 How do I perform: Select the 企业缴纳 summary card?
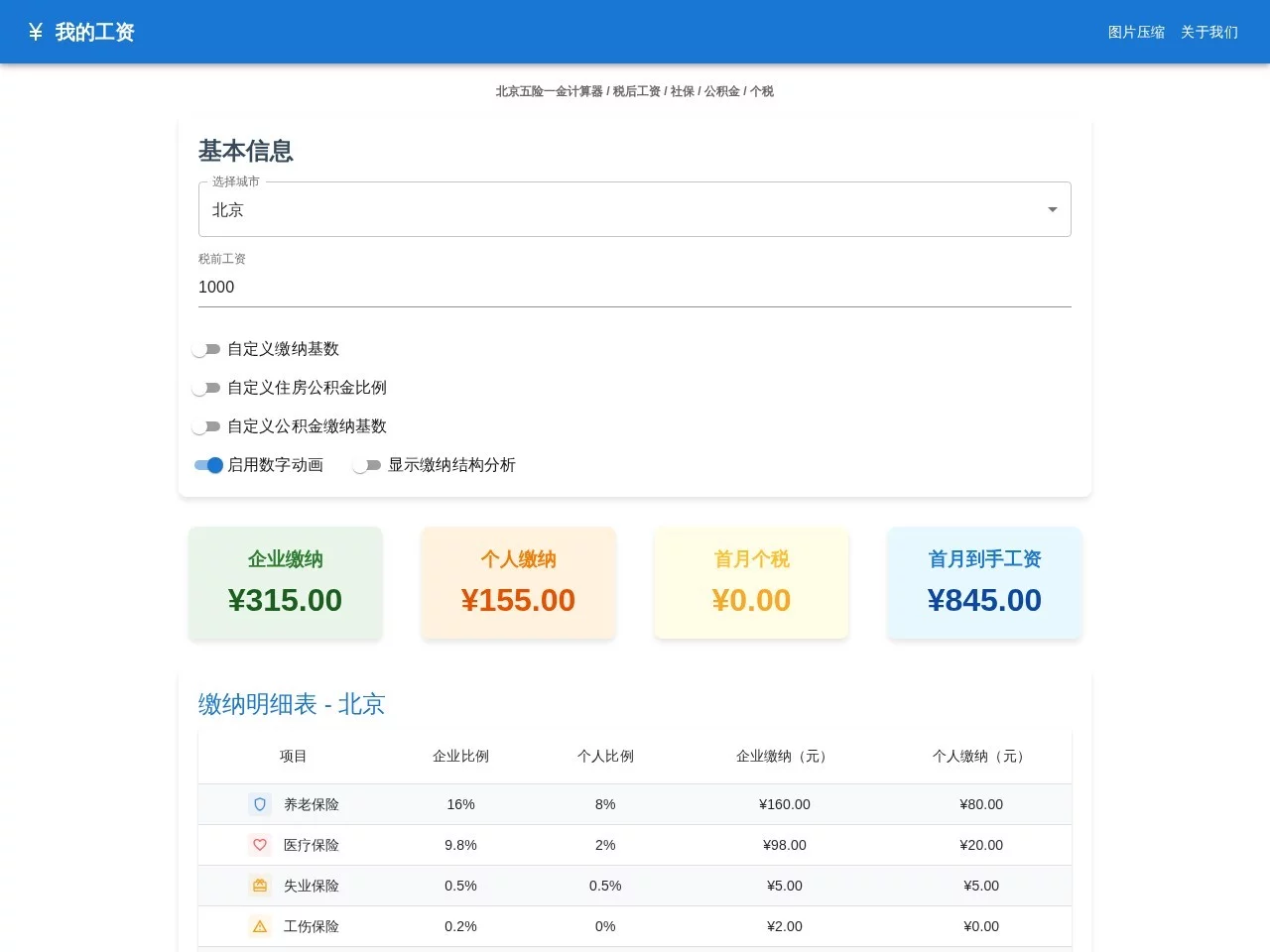285,583
